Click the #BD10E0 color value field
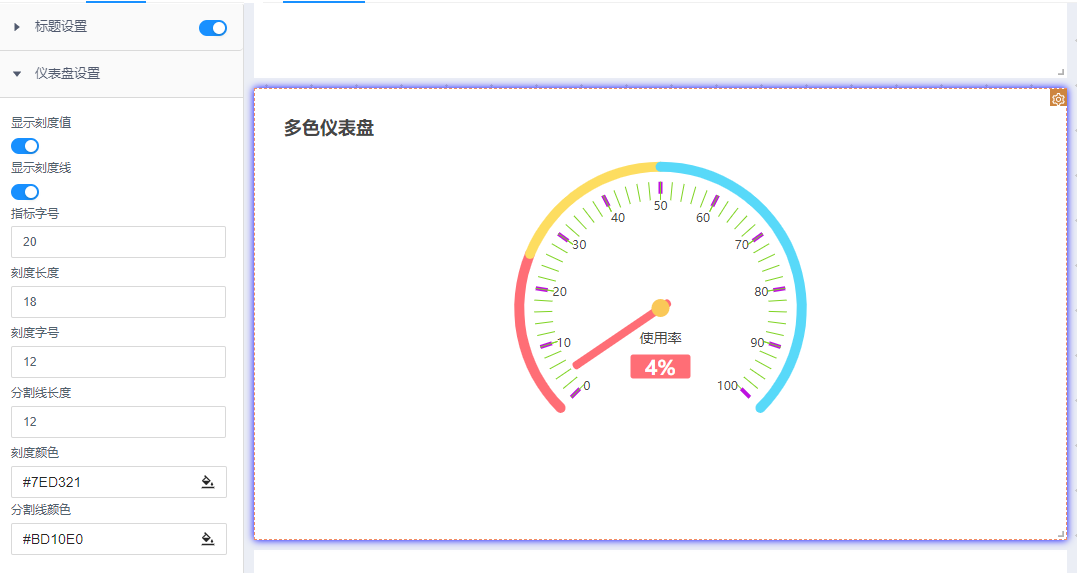Screen dimensions: 1077x573 119,539
